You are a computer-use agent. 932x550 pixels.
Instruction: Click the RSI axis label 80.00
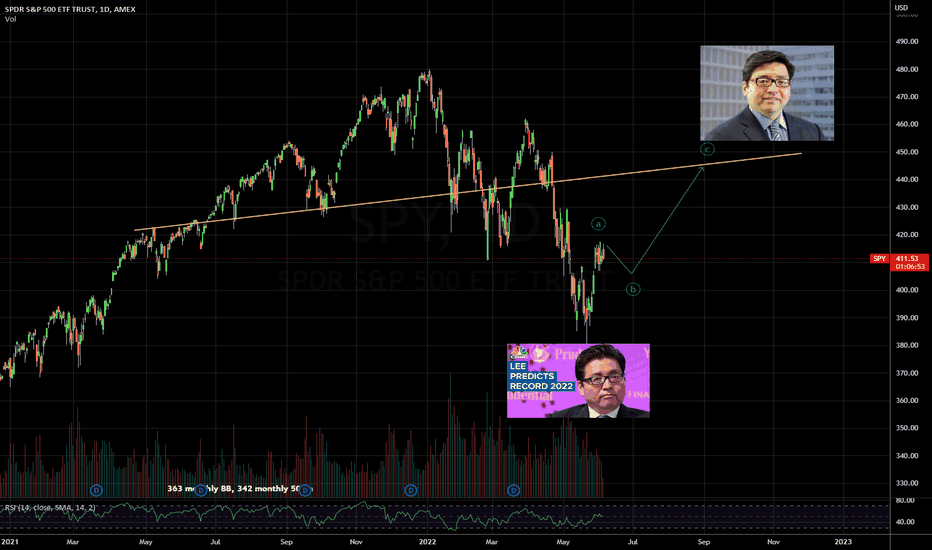click(905, 501)
